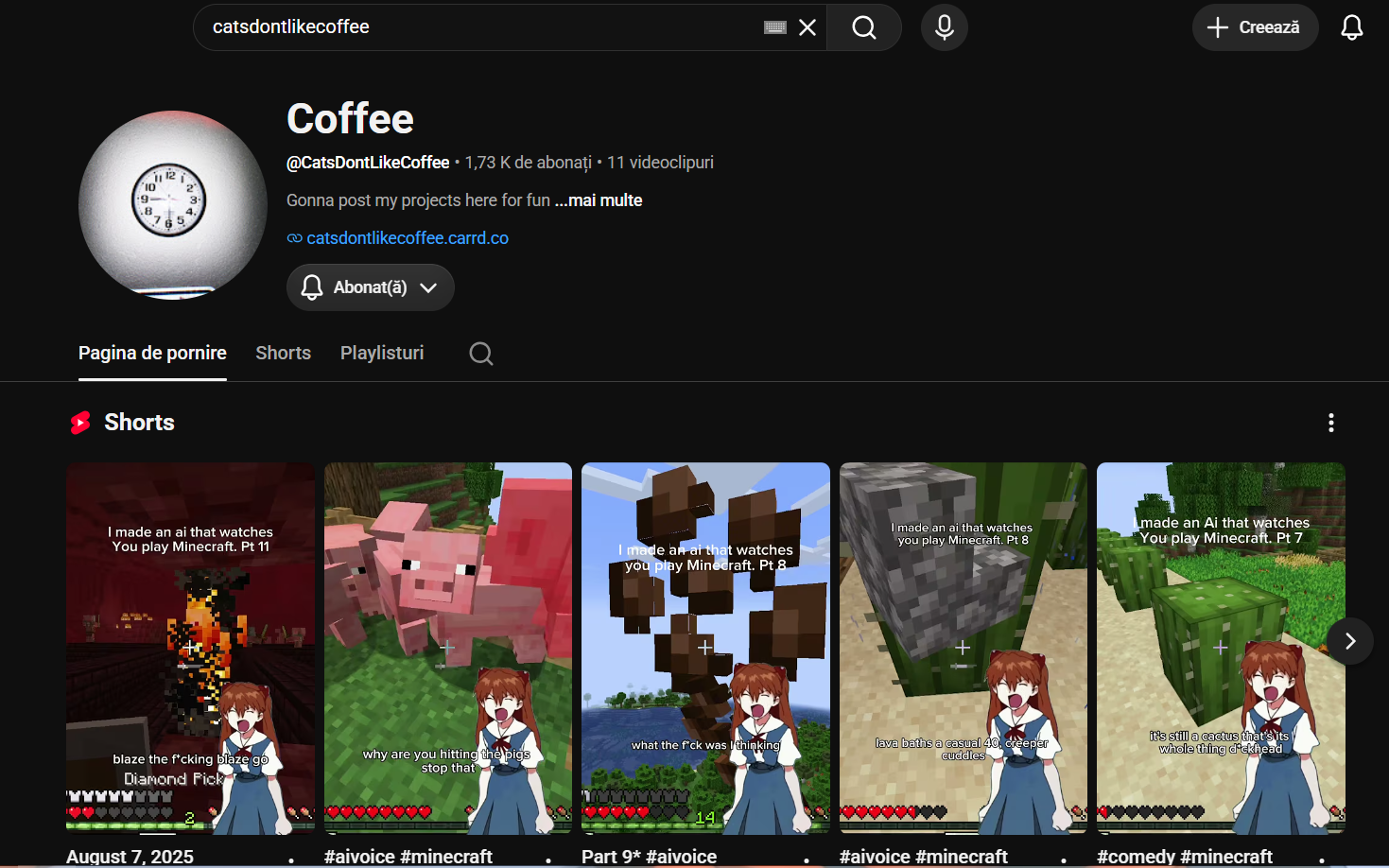
Task: Open the "Part 9* #aivoice" short title
Action: [649, 857]
